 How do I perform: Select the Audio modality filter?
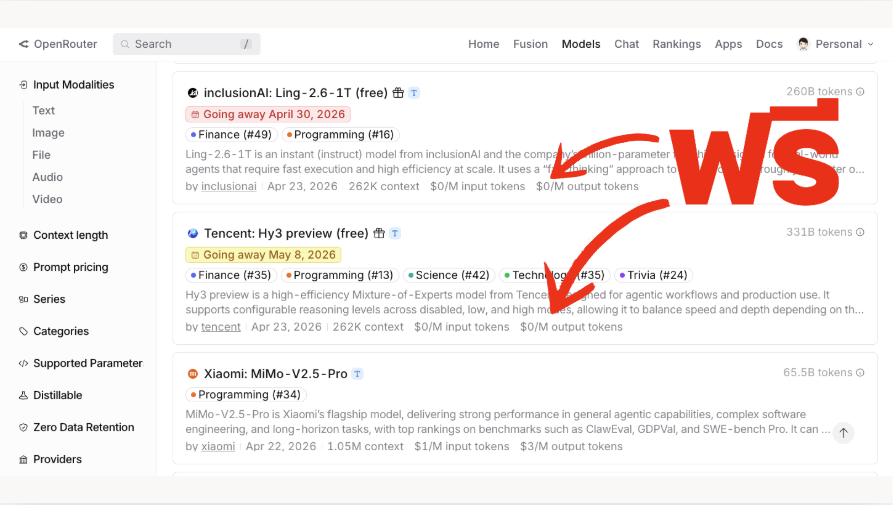click(x=47, y=177)
